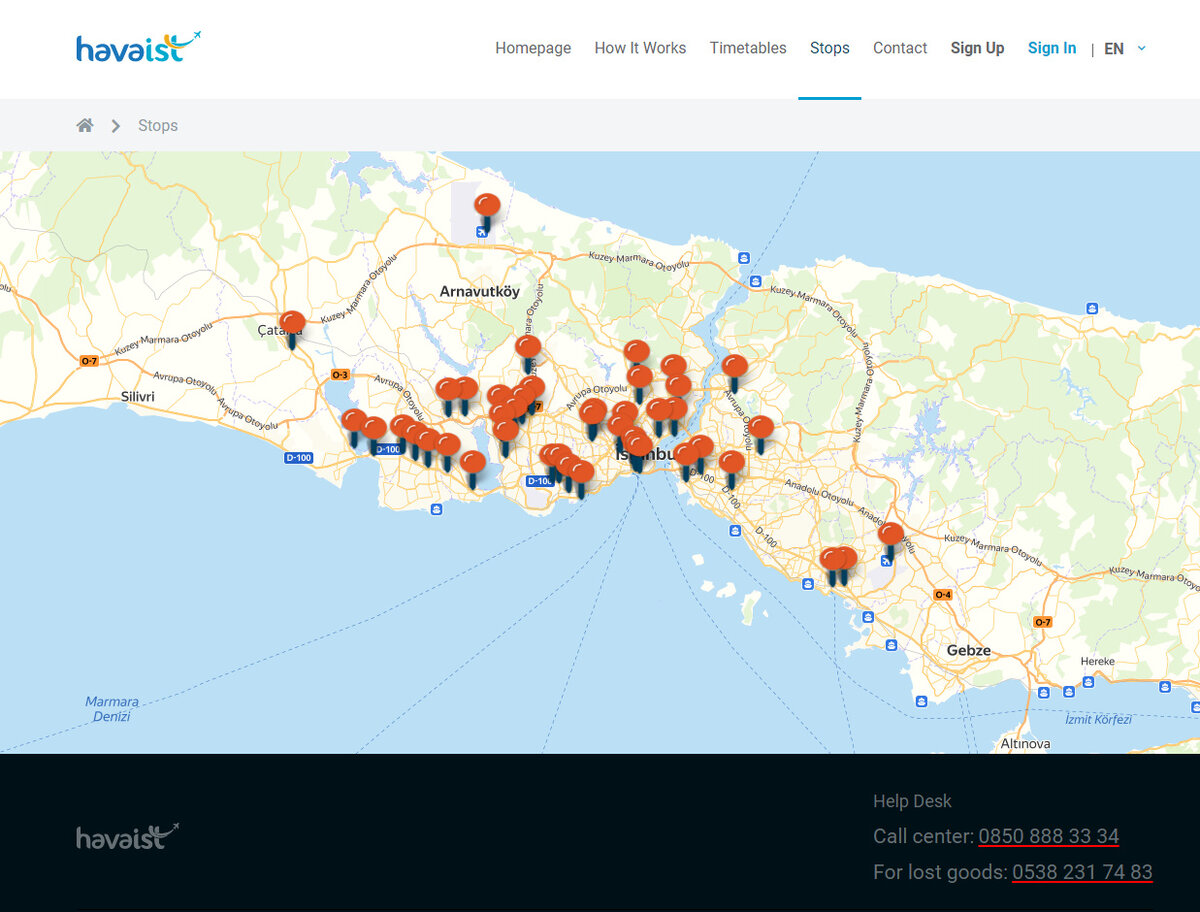1200x912 pixels.
Task: Open the Timetables menu item
Action: [x=748, y=48]
